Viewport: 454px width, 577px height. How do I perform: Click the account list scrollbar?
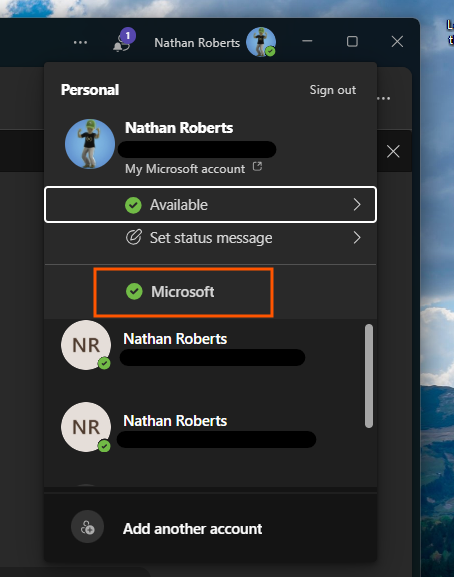coord(369,376)
